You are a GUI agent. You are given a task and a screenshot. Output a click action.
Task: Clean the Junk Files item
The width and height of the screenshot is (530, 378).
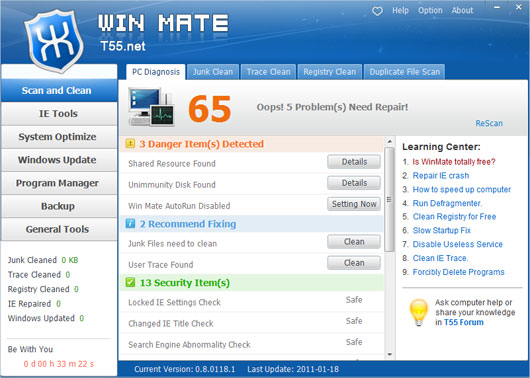pos(354,242)
